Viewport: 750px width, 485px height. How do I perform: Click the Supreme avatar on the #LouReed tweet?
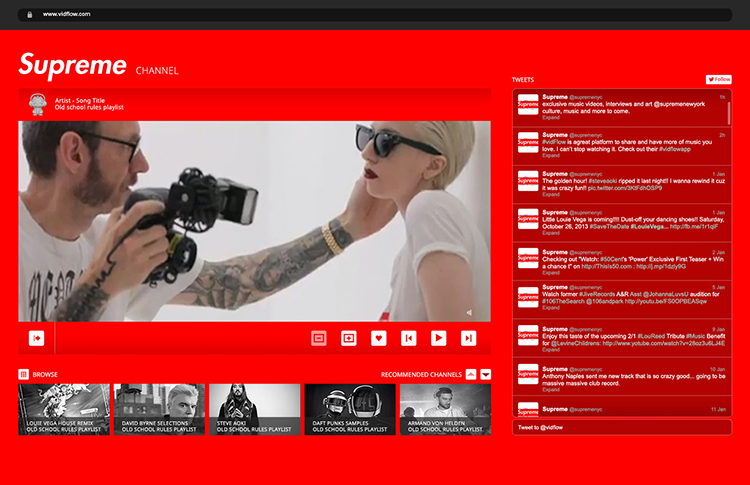tap(528, 335)
